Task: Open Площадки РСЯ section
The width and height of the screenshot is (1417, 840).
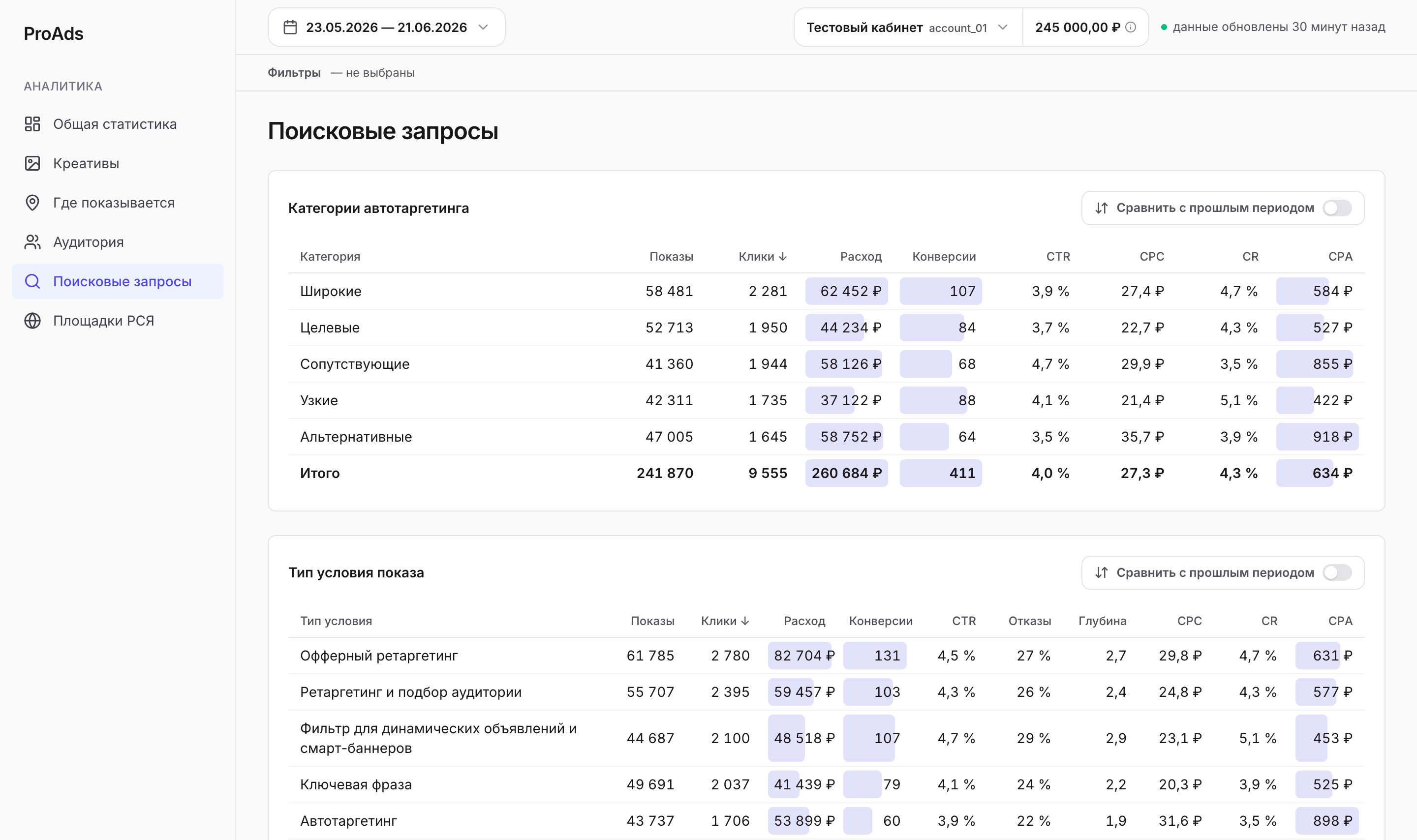Action: 118,321
